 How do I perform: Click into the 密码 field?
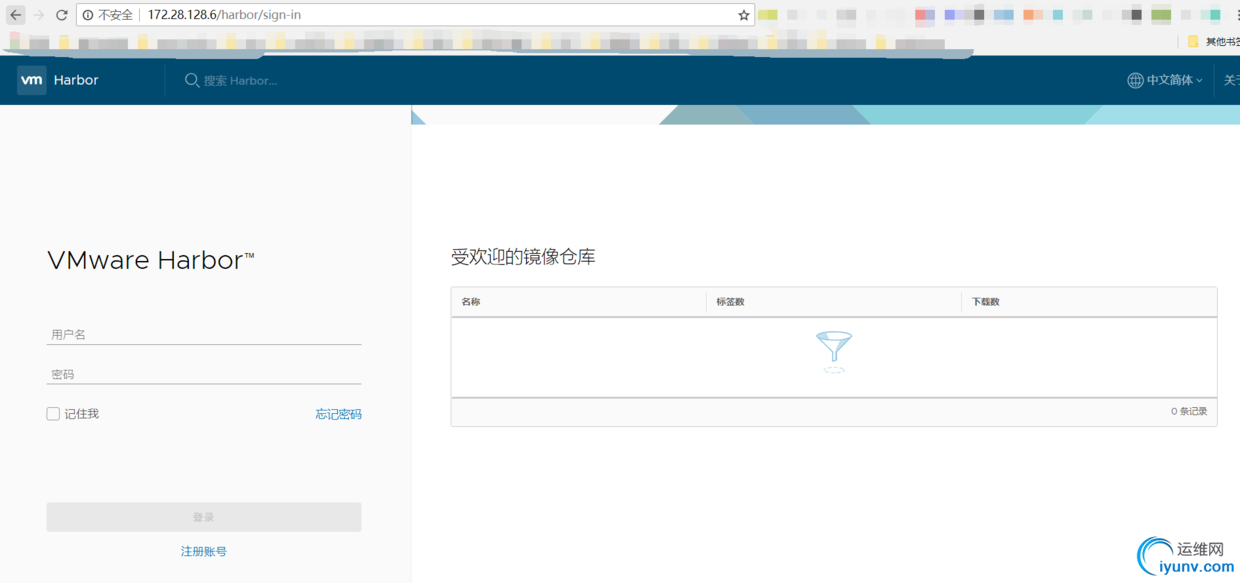coord(204,374)
